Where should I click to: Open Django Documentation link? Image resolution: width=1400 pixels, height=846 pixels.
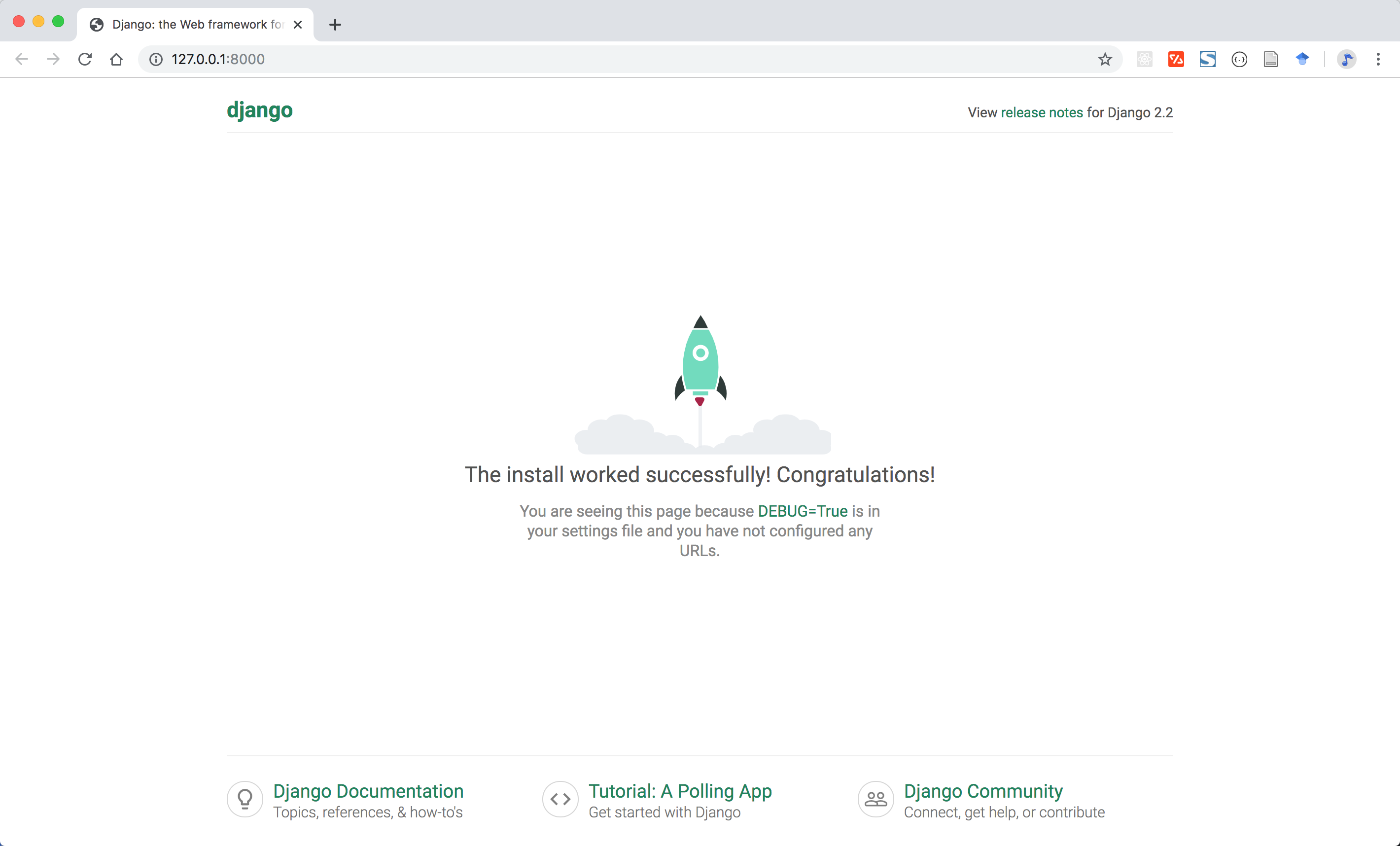click(x=368, y=791)
